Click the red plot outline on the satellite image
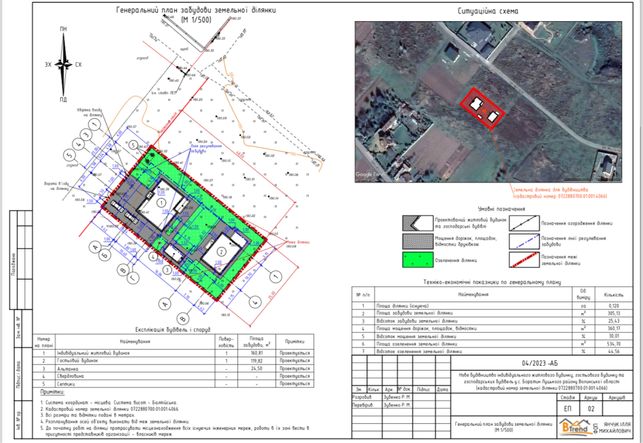The width and height of the screenshot is (643, 443). point(482,108)
